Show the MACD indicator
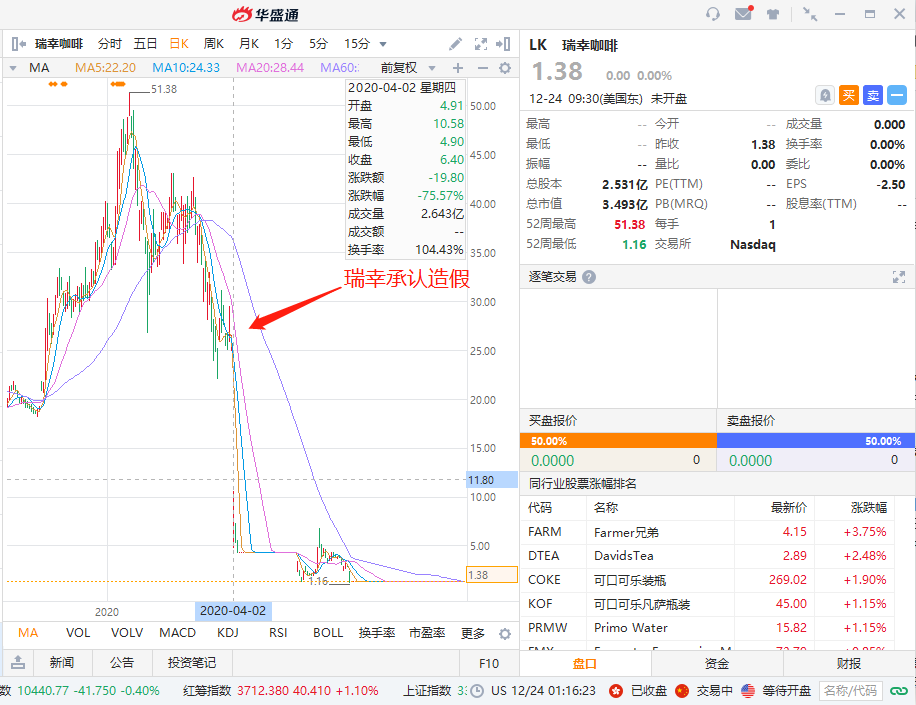This screenshot has width=916, height=705. point(178,633)
